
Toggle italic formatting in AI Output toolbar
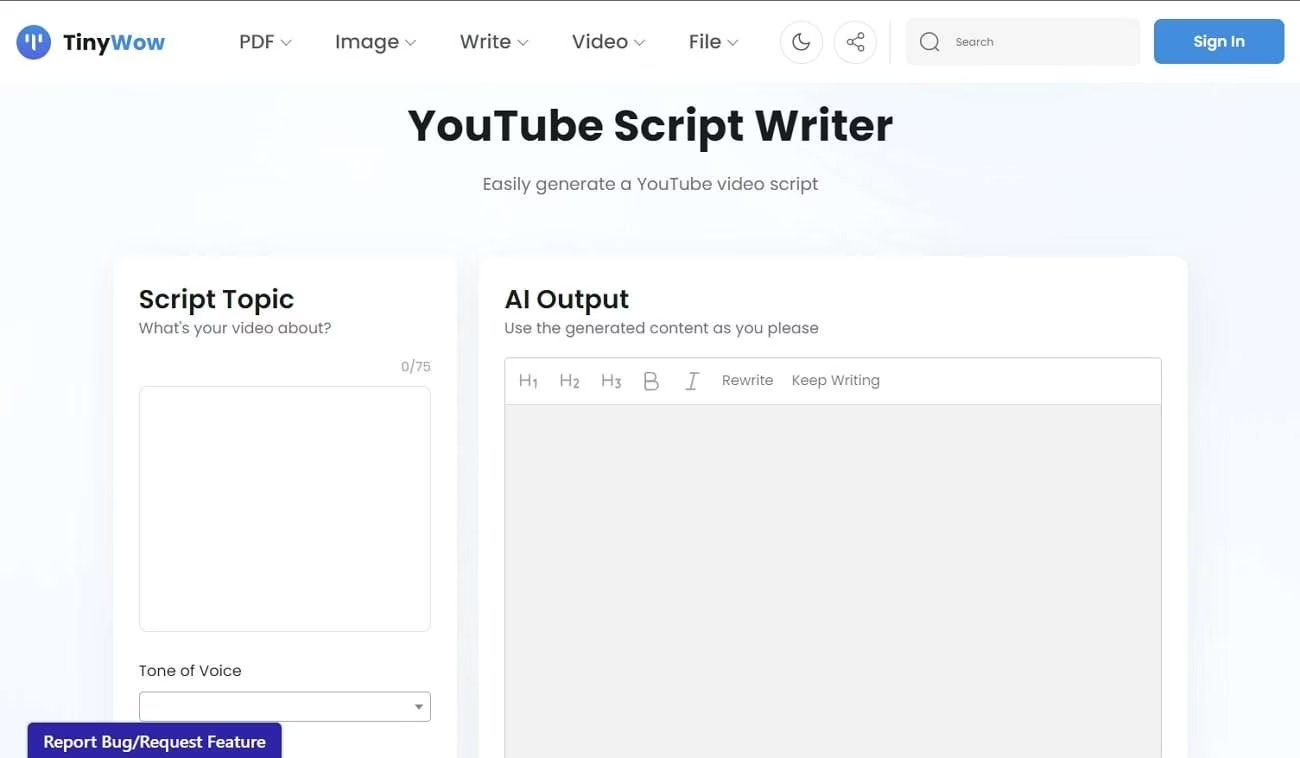click(691, 381)
